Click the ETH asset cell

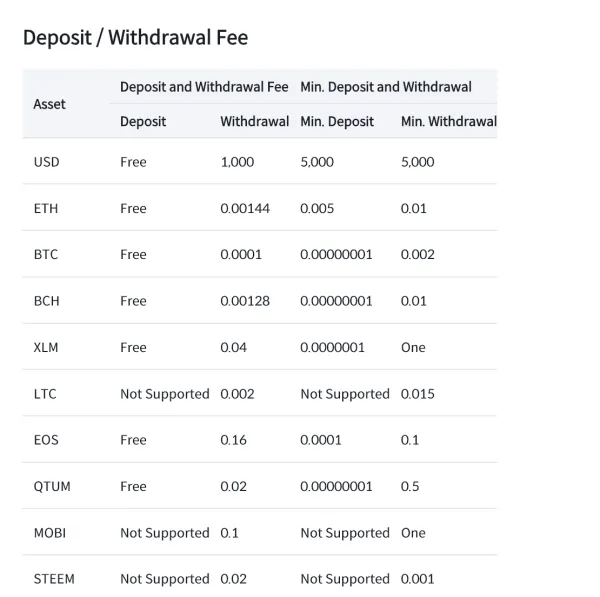coord(46,208)
